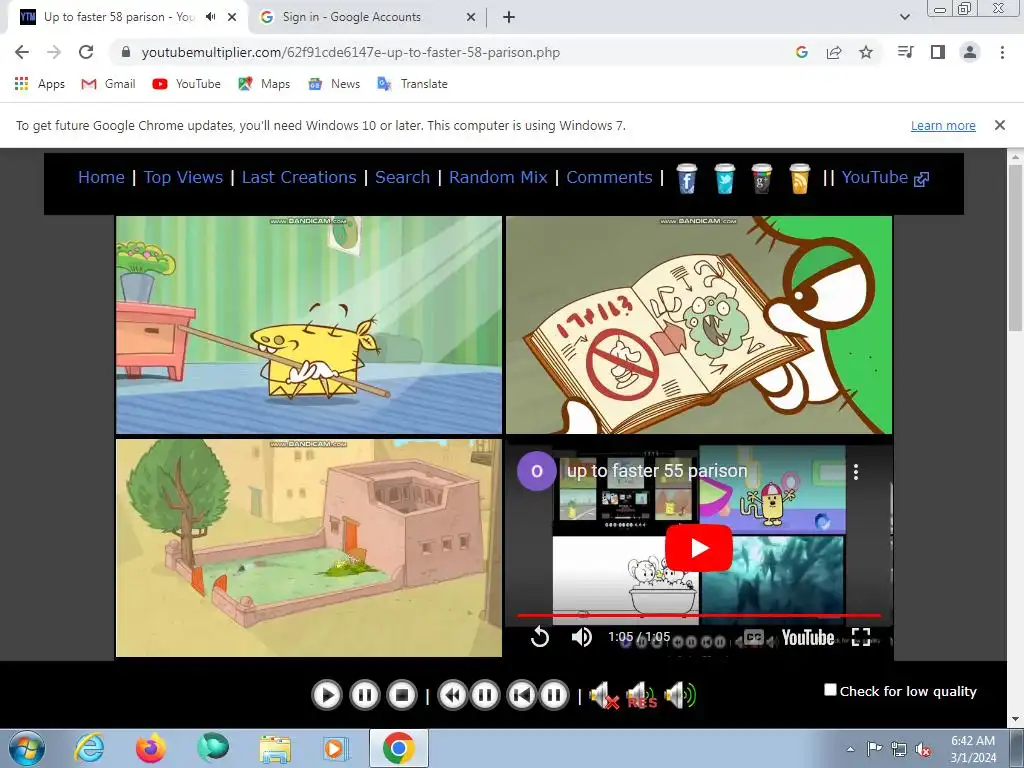Click the pause button right after the rewind button
Viewport: 1024px width, 768px height.
(x=485, y=696)
